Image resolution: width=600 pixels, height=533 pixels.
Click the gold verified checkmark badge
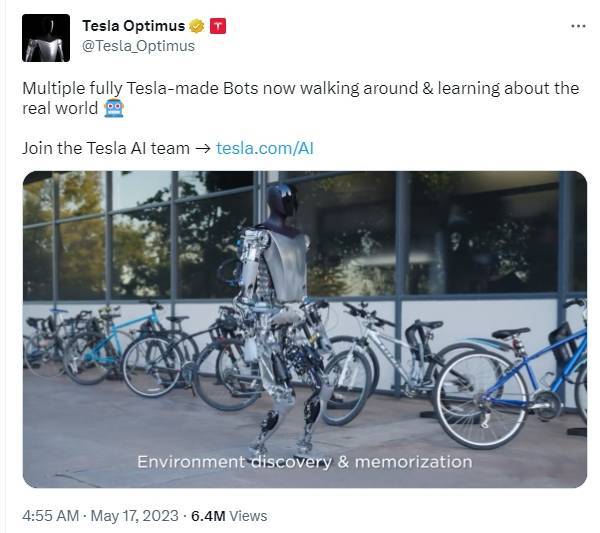199,26
